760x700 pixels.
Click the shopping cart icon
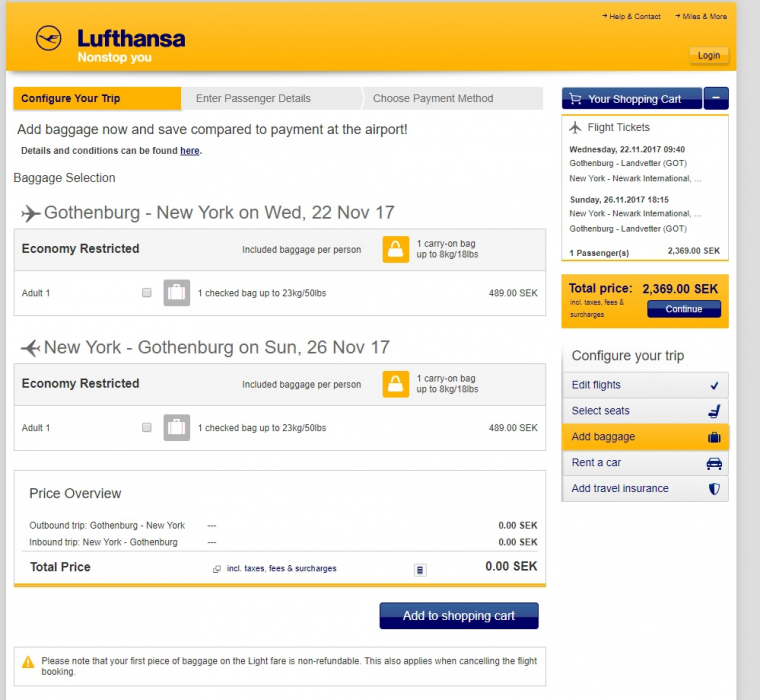coord(574,99)
